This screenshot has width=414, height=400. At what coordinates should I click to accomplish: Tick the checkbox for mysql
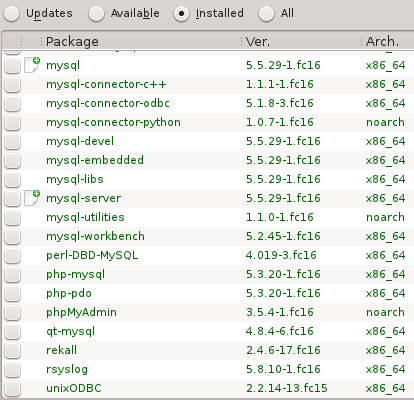click(13, 65)
